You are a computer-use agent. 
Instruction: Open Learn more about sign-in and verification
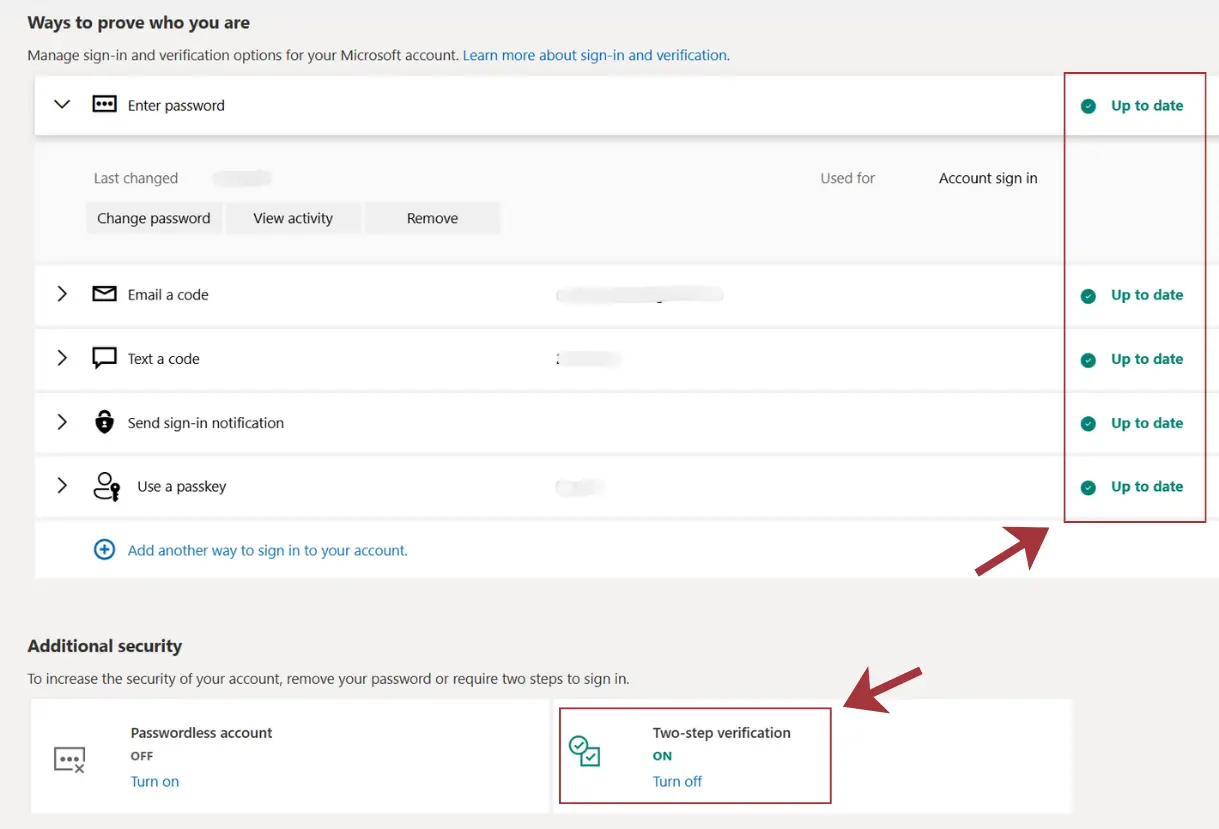click(x=595, y=55)
